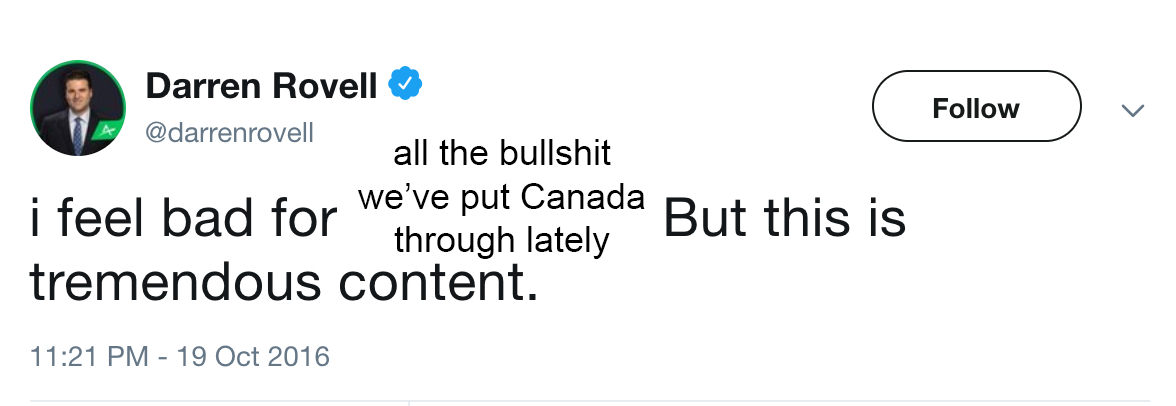Click the "i feel bad for" text
Image resolution: width=1176 pixels, height=406 pixels.
pyautogui.click(x=184, y=221)
